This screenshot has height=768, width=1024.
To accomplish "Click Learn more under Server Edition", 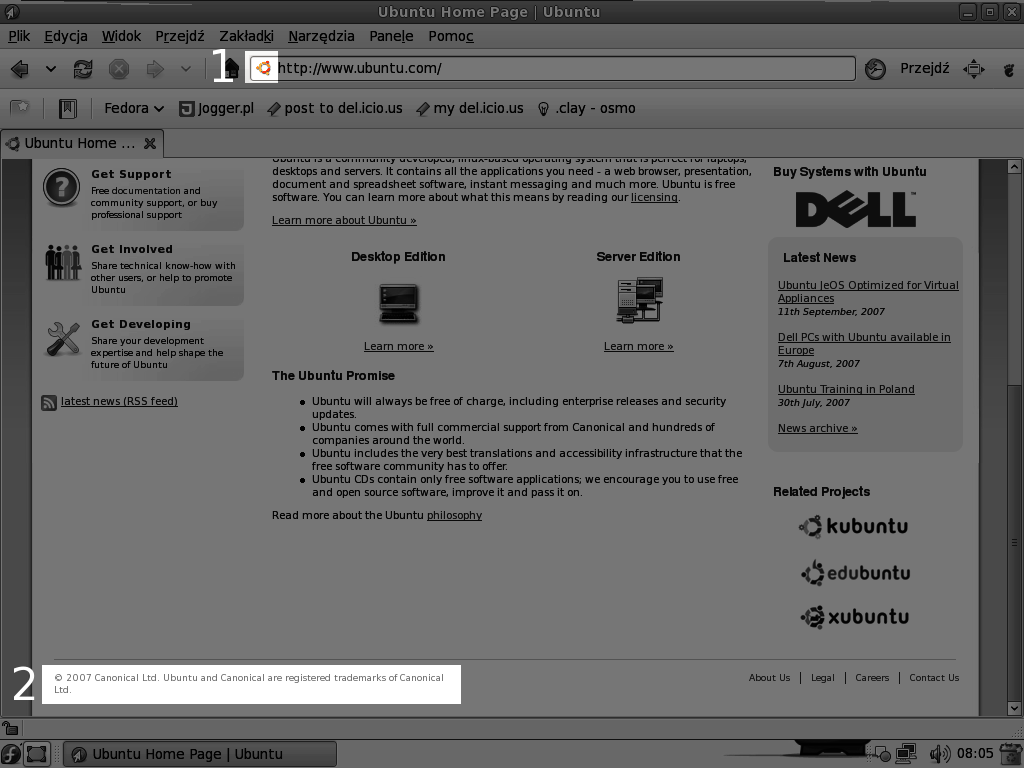I will (x=639, y=346).
